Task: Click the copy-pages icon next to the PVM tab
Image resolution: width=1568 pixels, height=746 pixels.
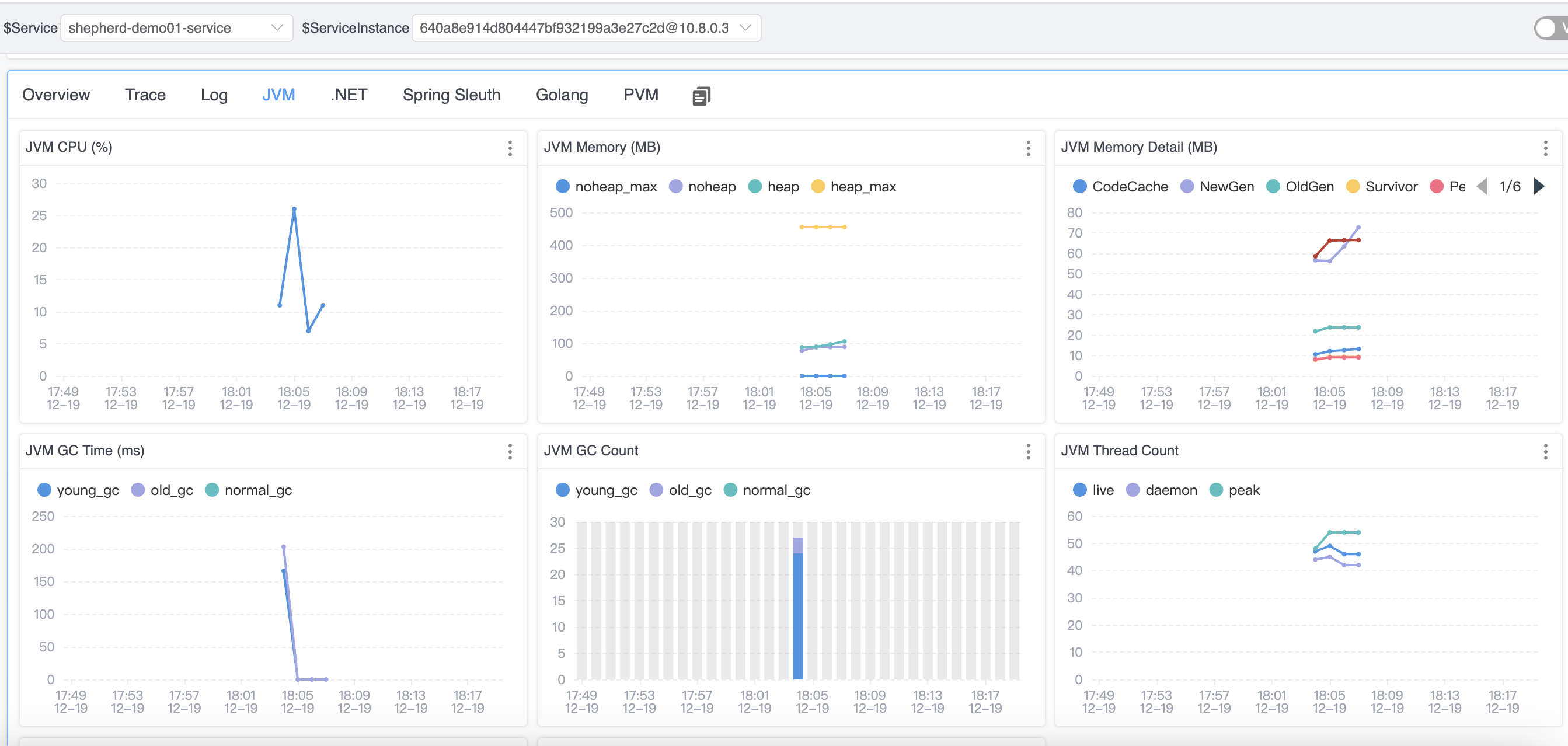Action: (701, 96)
